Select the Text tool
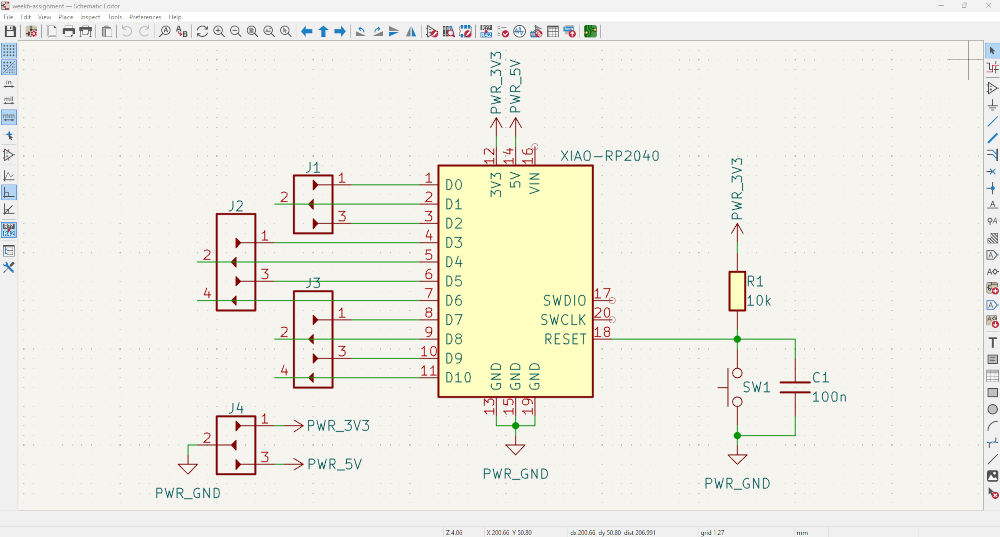 click(992, 342)
